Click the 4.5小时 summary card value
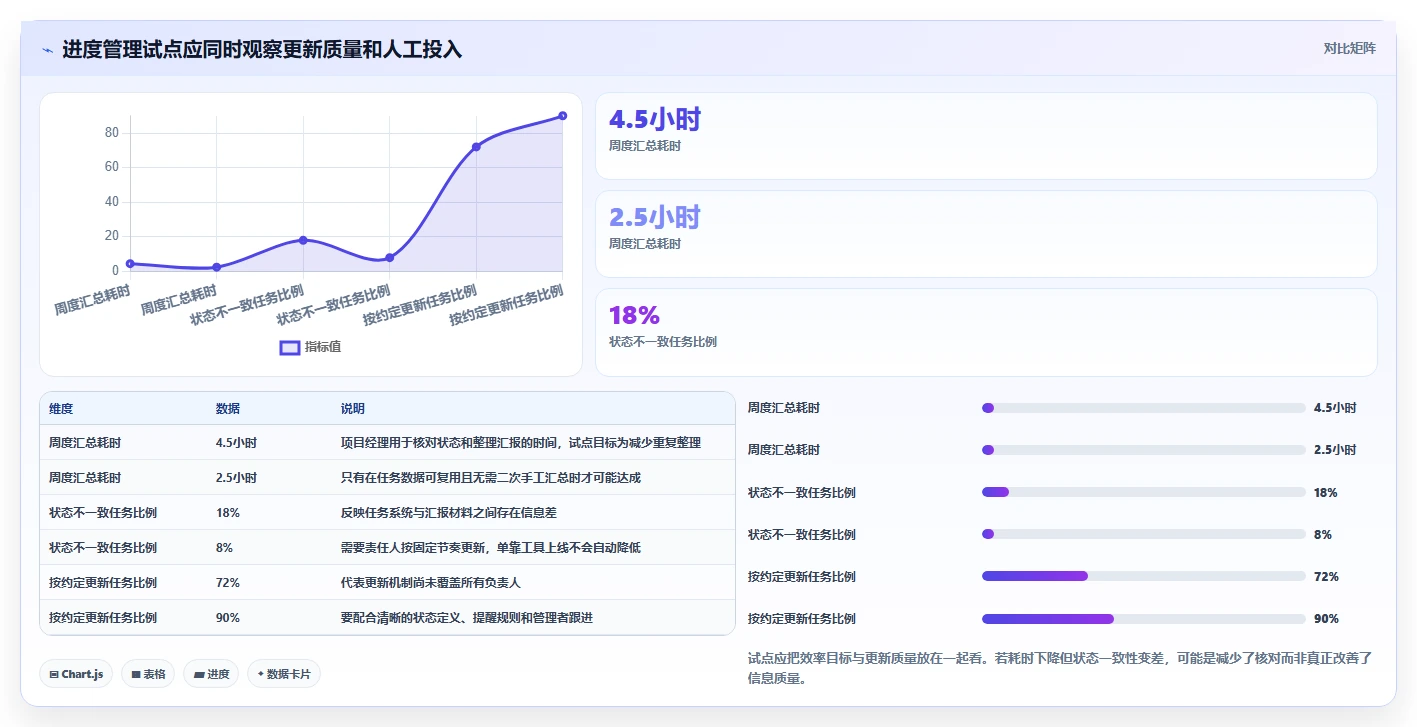Screen dimensions: 1417x727 coord(655,120)
